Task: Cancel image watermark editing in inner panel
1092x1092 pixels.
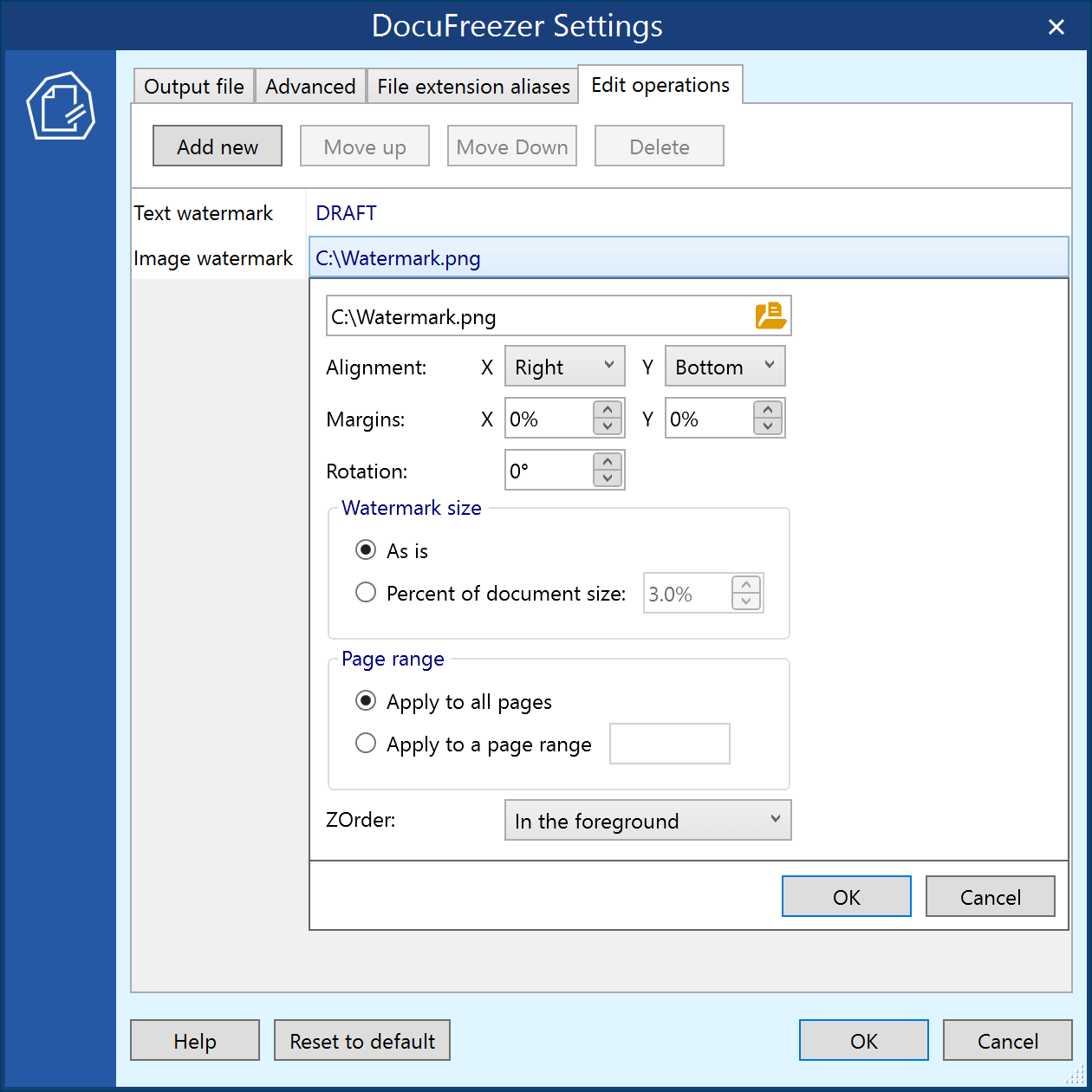Action: [x=991, y=897]
